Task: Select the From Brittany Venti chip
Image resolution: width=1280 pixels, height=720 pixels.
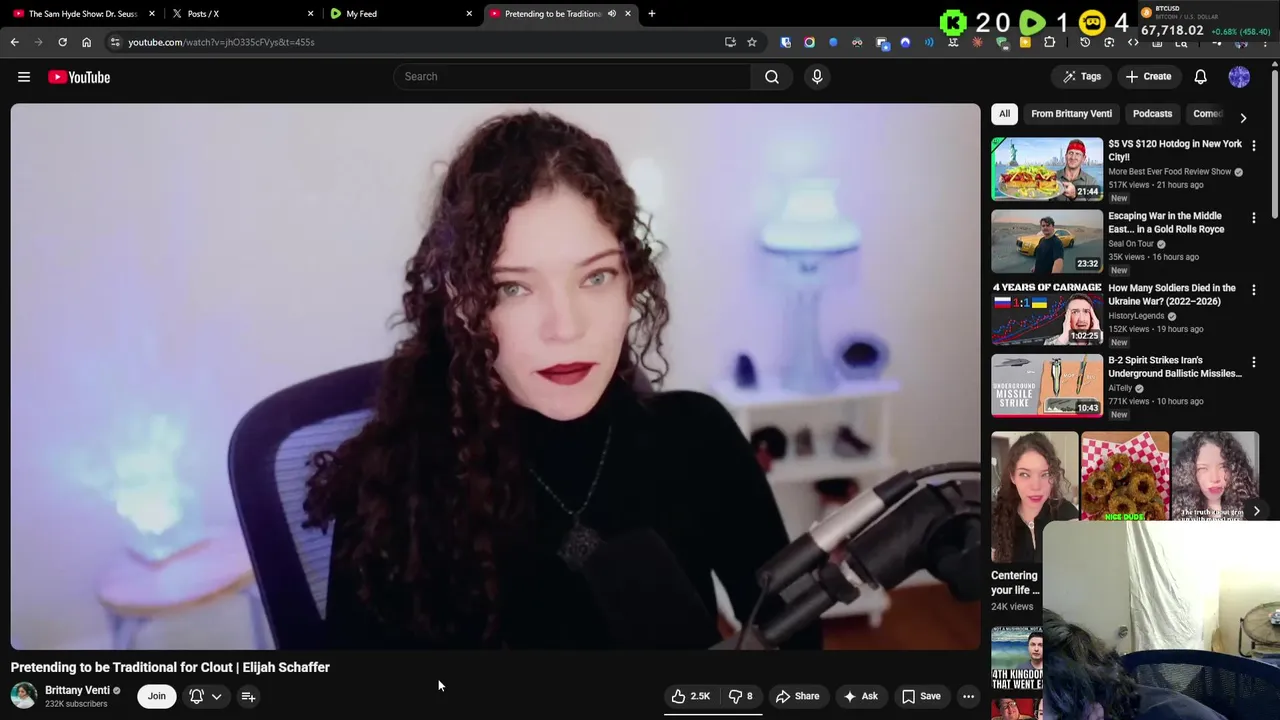Action: (1071, 114)
